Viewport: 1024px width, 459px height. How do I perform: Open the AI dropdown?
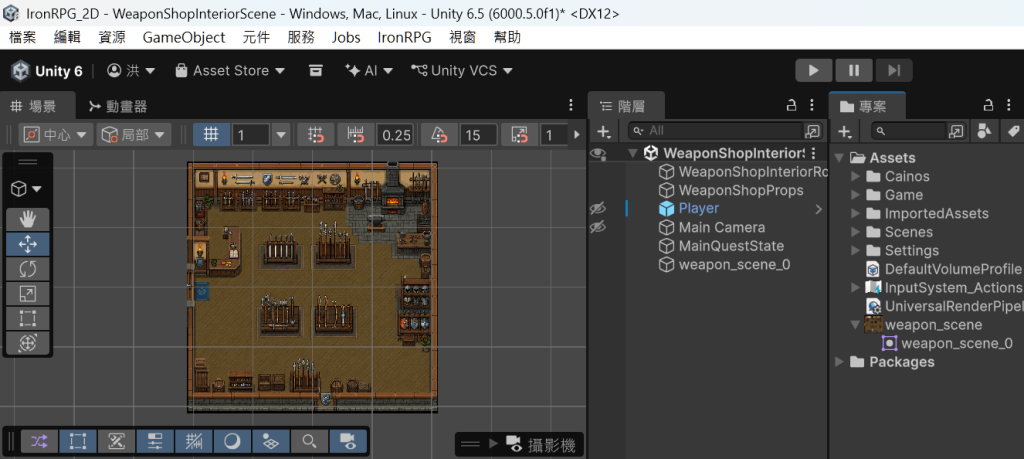(x=370, y=71)
